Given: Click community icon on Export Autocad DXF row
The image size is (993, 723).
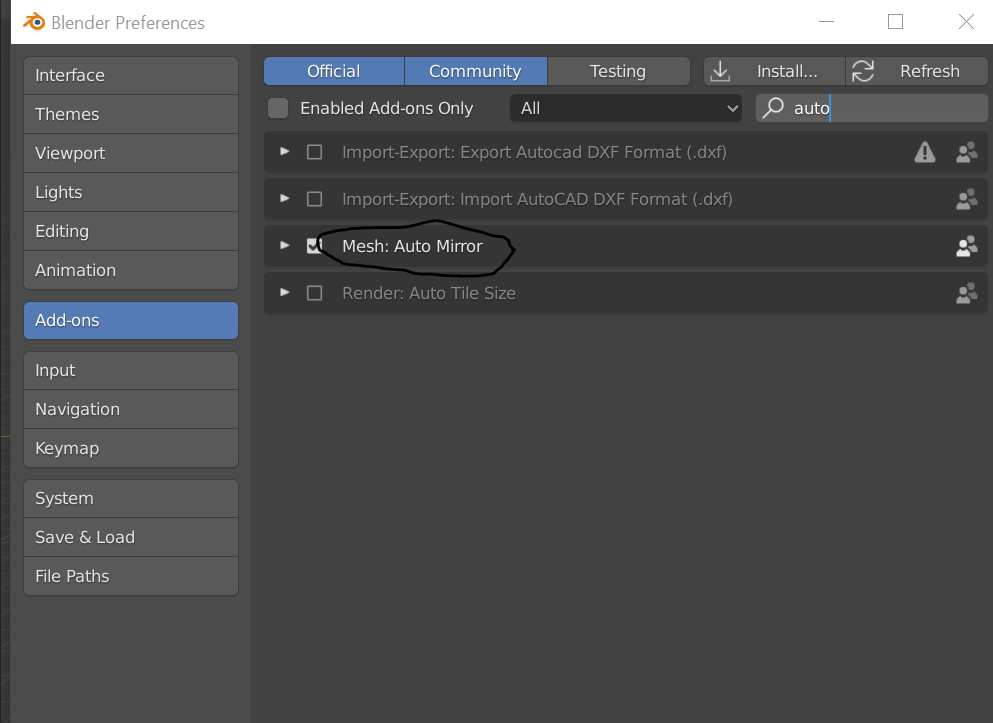Looking at the screenshot, I should point(966,152).
